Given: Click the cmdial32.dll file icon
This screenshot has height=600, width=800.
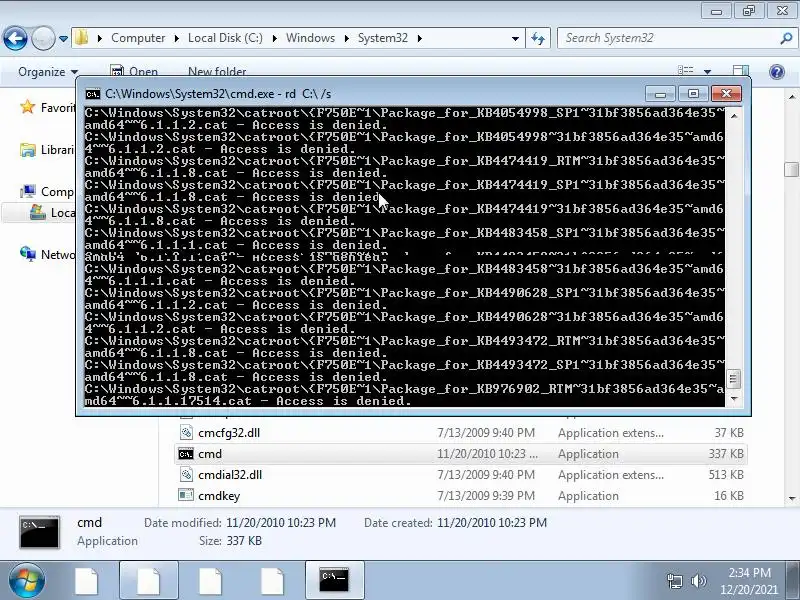Looking at the screenshot, I should [x=186, y=474].
